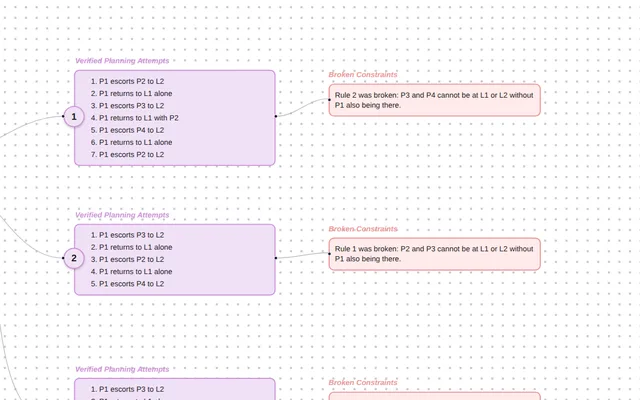
Task: Select step '4. P1 returns to L1 with P2'
Action: click(135, 118)
